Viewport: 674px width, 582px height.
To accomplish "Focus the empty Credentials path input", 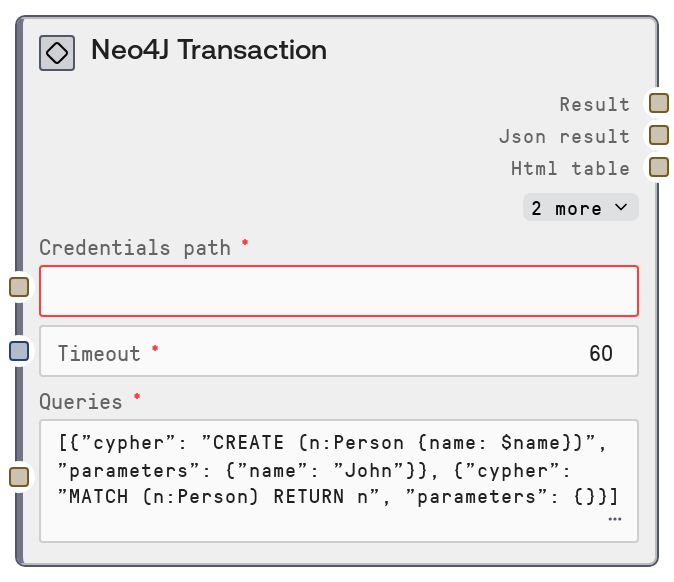I will pyautogui.click(x=338, y=291).
